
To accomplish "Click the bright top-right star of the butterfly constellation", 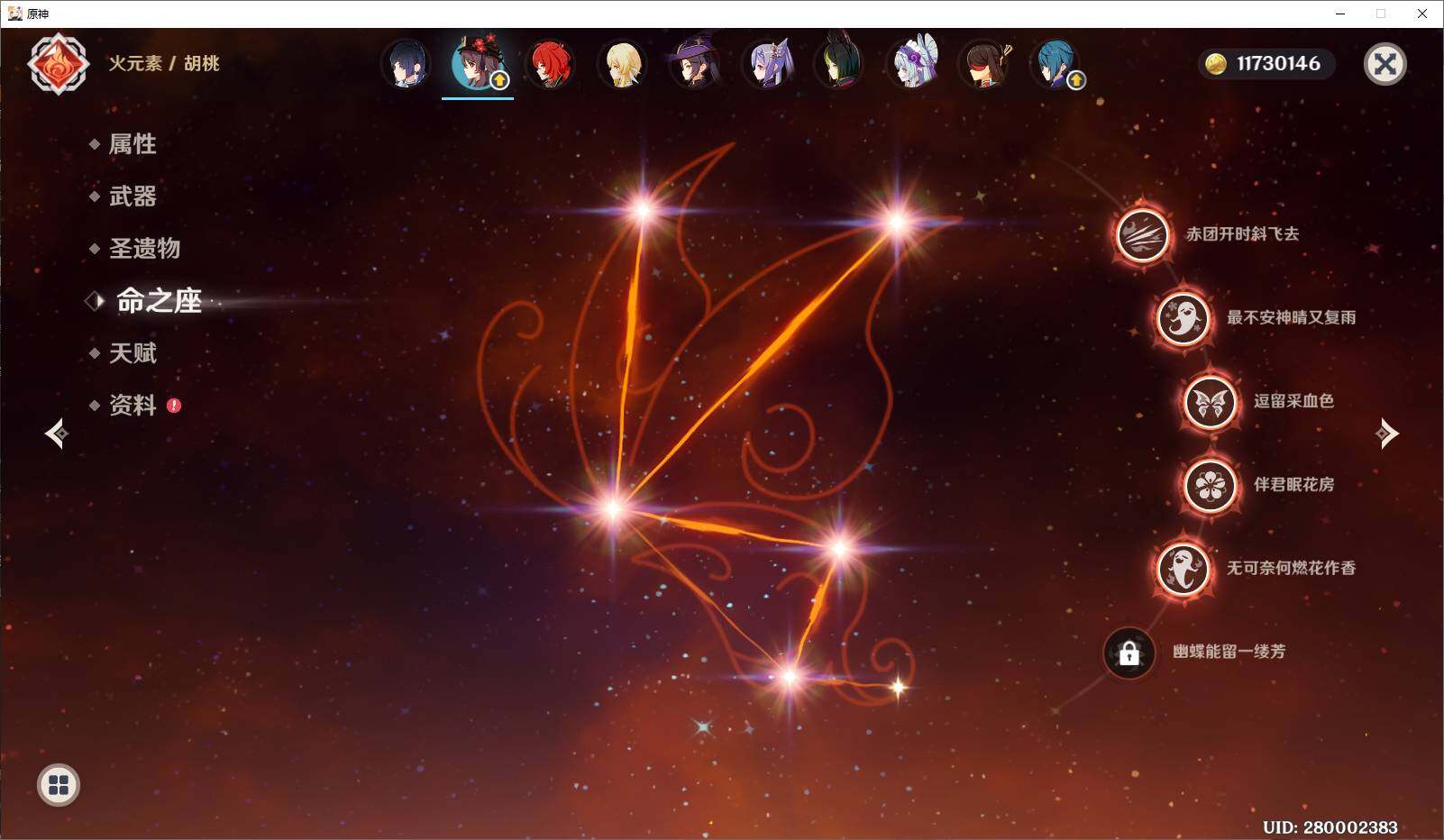I will [897, 221].
